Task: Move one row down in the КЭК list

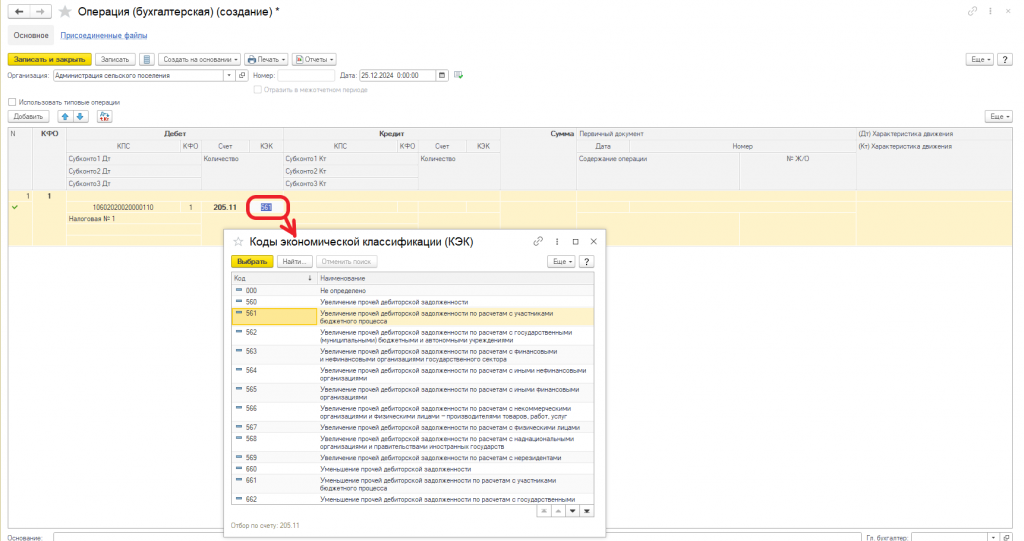Action: point(573,511)
